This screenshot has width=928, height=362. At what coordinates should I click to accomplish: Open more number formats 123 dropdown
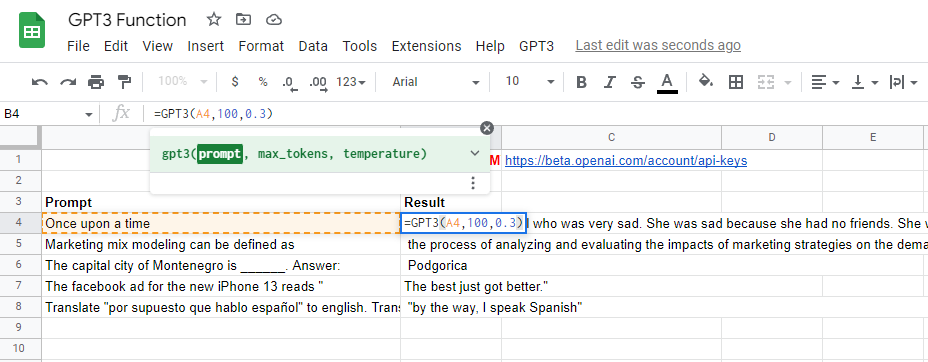[351, 82]
